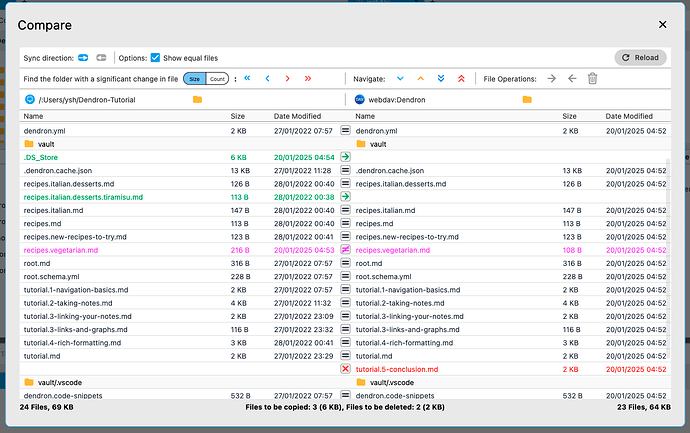The height and width of the screenshot is (433, 690).
Task: Copy file to right (File Operations arrow)
Action: pyautogui.click(x=551, y=78)
